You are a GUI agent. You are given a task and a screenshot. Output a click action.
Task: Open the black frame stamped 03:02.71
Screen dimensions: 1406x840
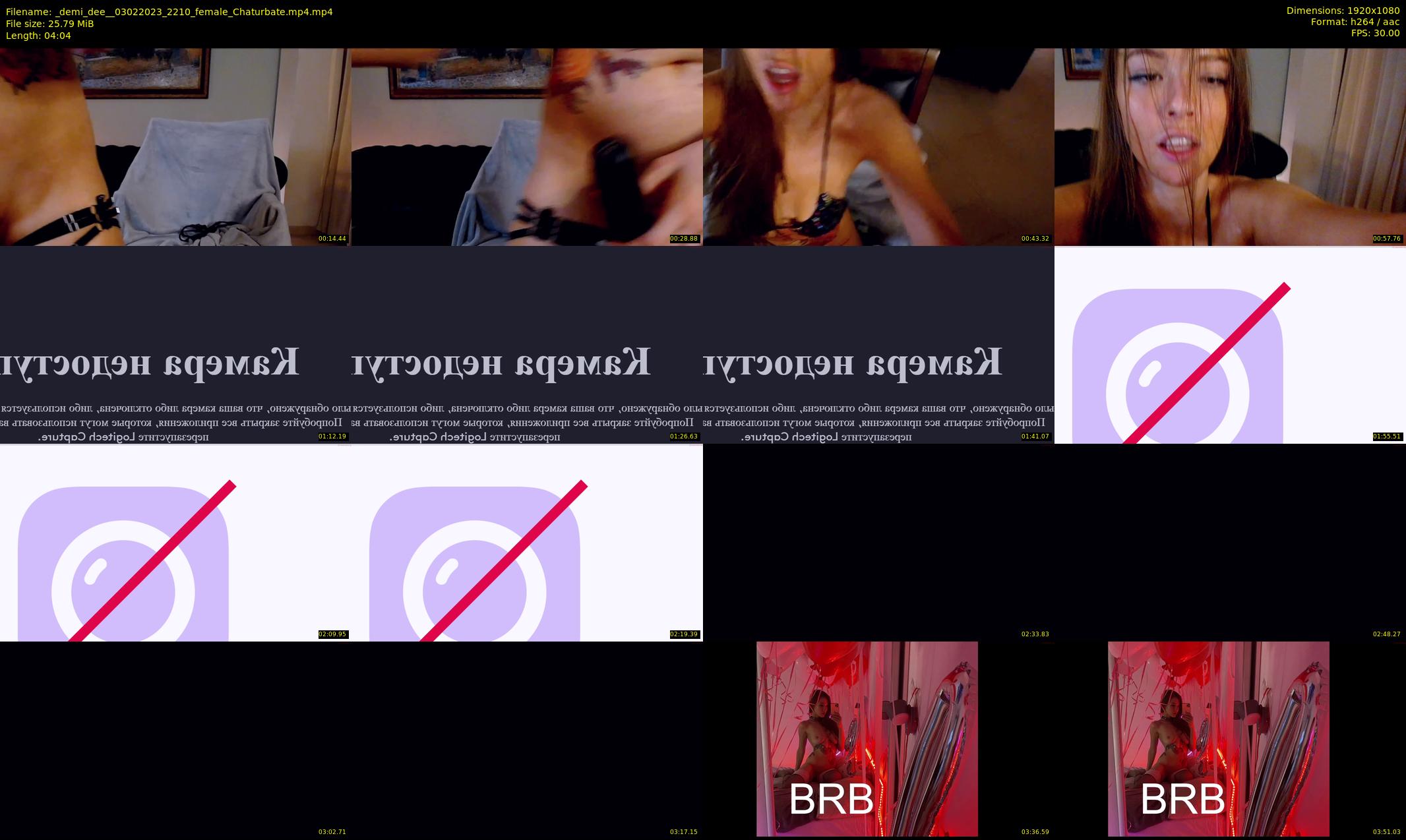pos(175,740)
